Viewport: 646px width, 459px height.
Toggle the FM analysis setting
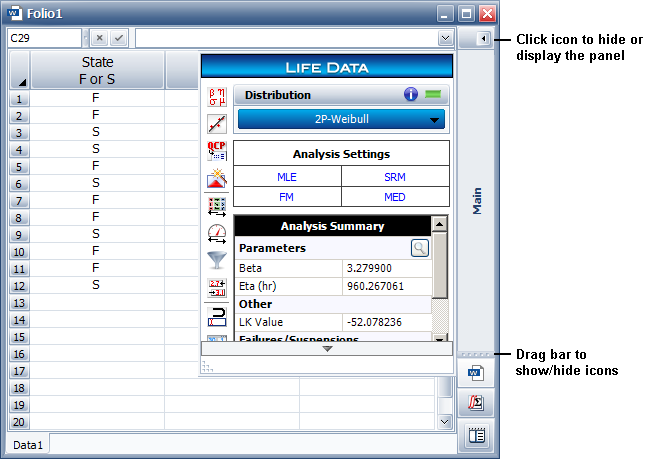(287, 197)
